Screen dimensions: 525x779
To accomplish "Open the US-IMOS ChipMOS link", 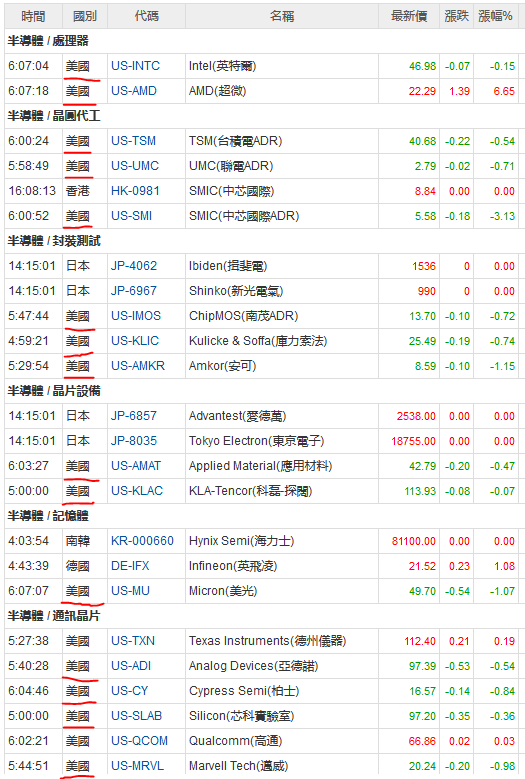I will (x=136, y=316).
